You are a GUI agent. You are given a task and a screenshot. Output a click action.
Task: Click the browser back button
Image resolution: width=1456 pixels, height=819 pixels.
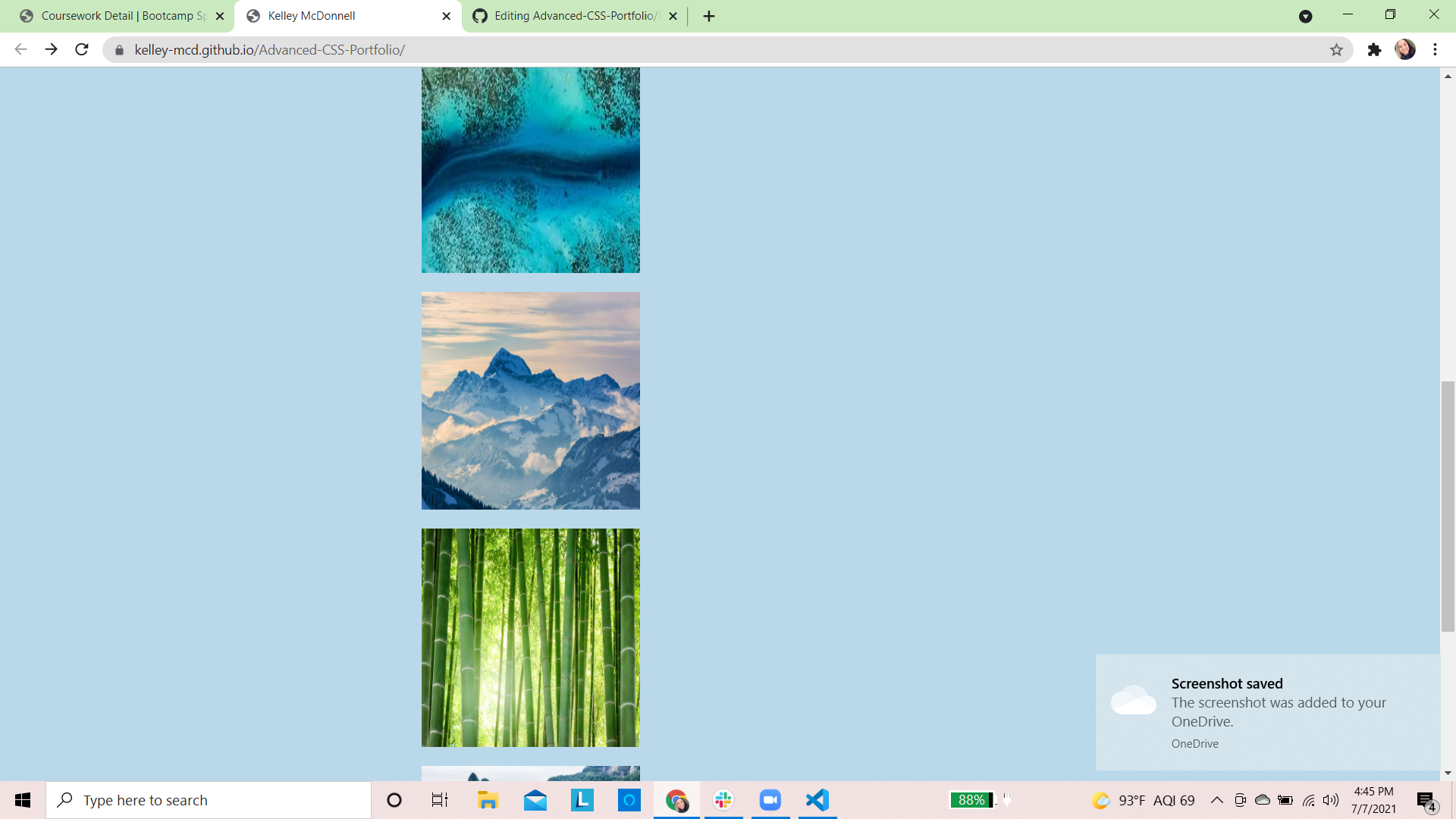pyautogui.click(x=20, y=49)
